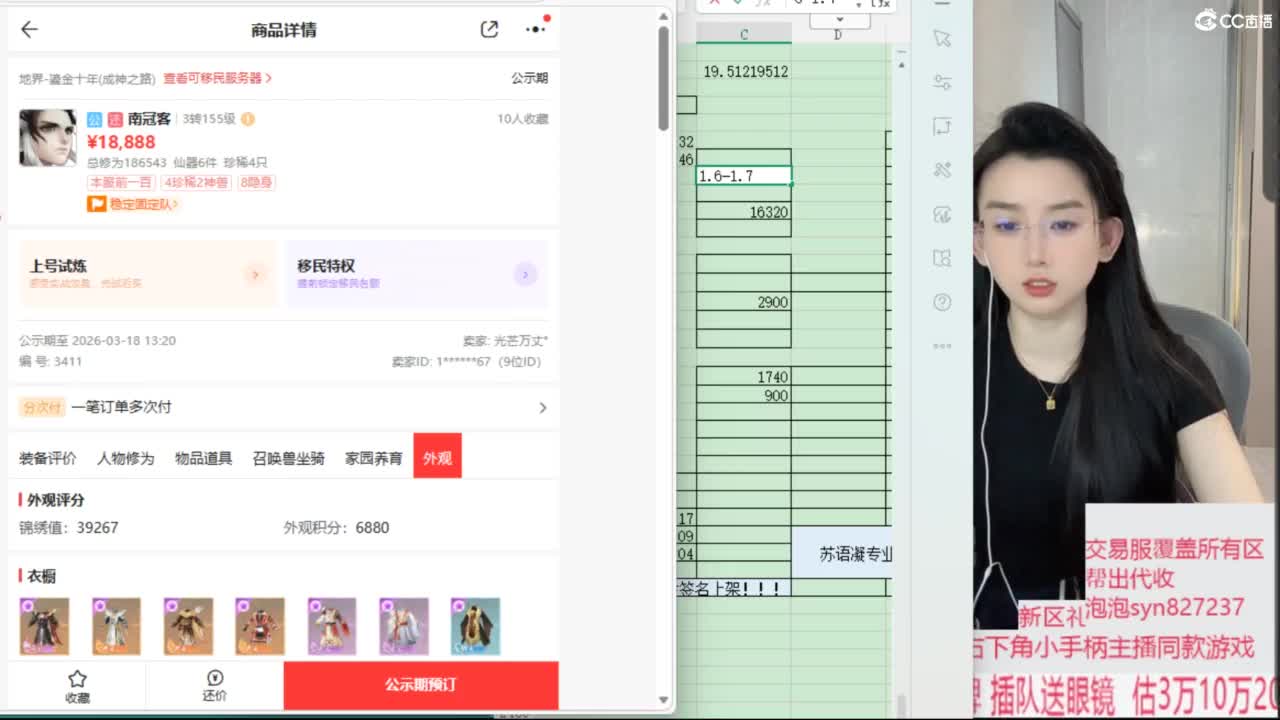This screenshot has width=1280, height=720.
Task: Switch to the 装备评价 tab
Action: coord(47,458)
